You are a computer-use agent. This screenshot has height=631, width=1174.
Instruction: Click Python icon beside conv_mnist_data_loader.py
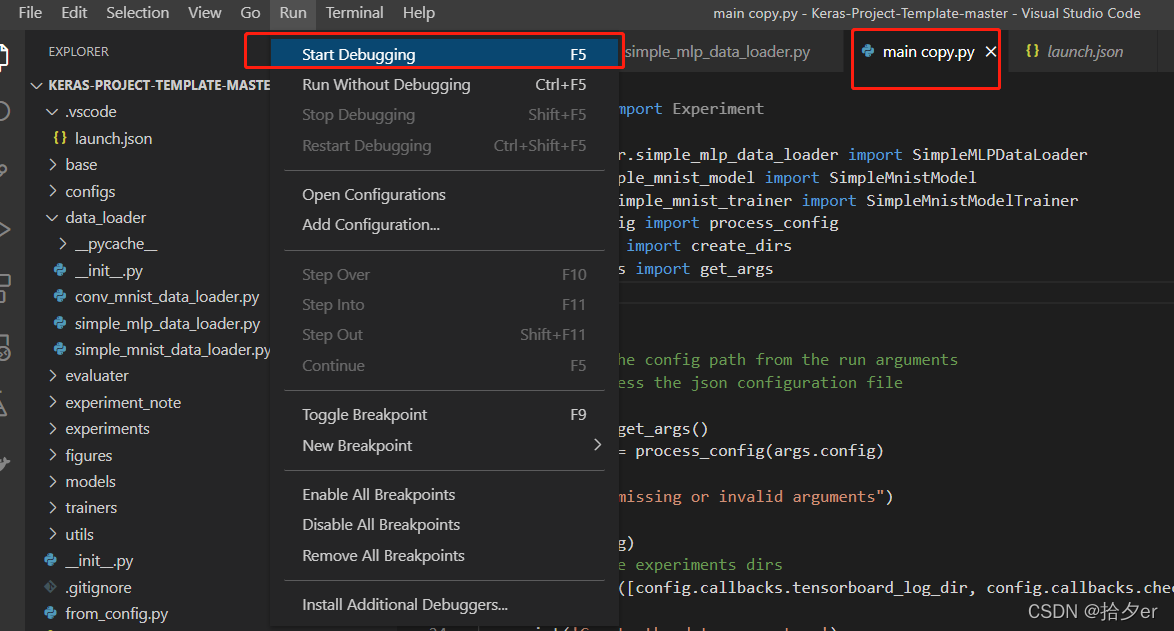60,296
